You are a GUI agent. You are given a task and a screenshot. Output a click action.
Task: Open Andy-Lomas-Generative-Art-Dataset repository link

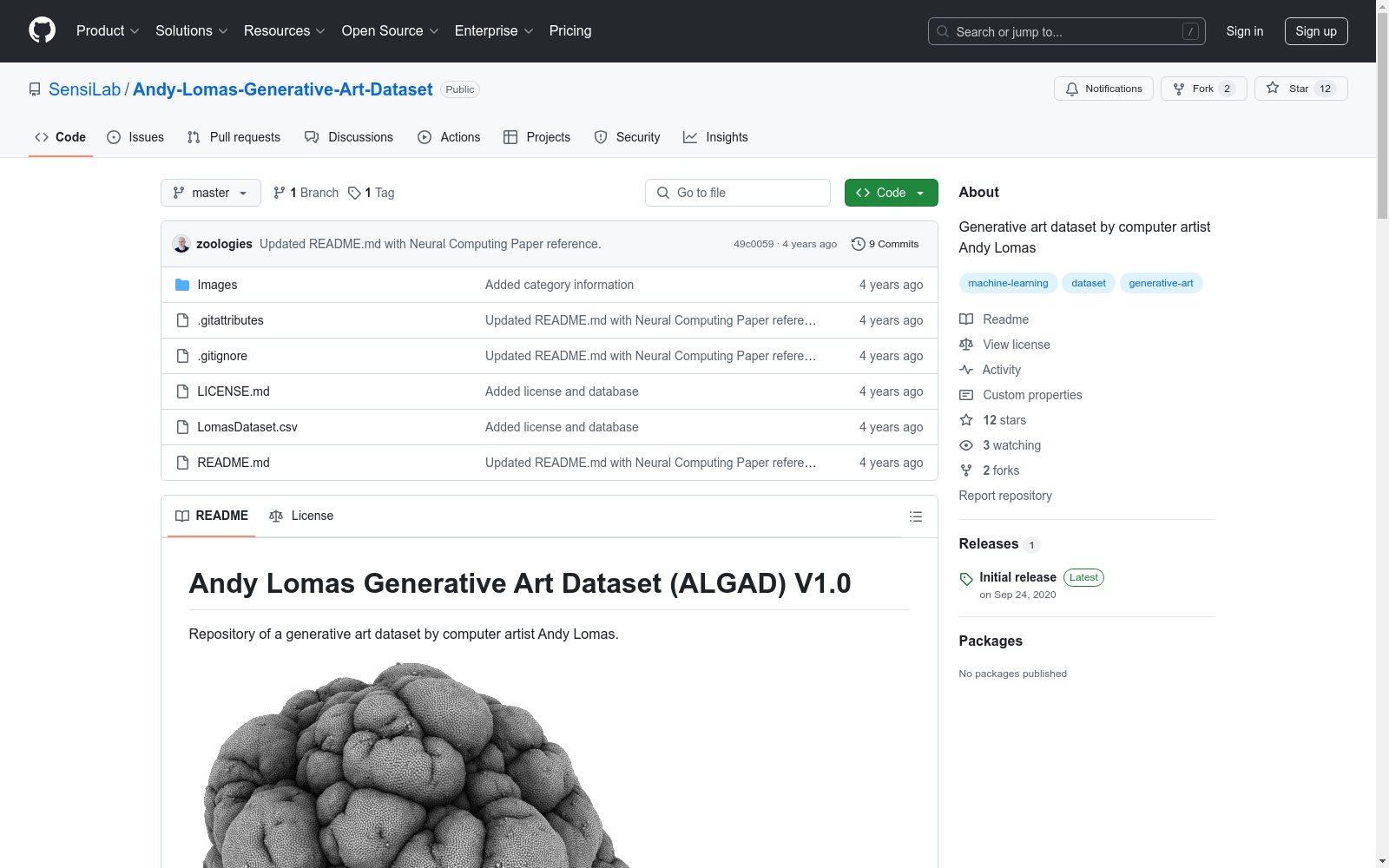tap(283, 89)
